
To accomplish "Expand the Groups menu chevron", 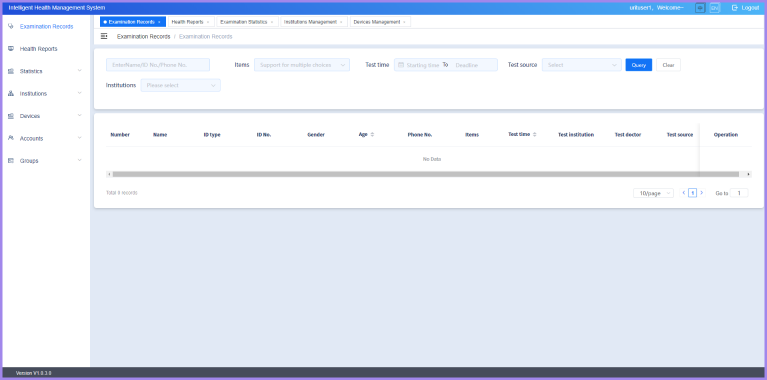I will 79,160.
